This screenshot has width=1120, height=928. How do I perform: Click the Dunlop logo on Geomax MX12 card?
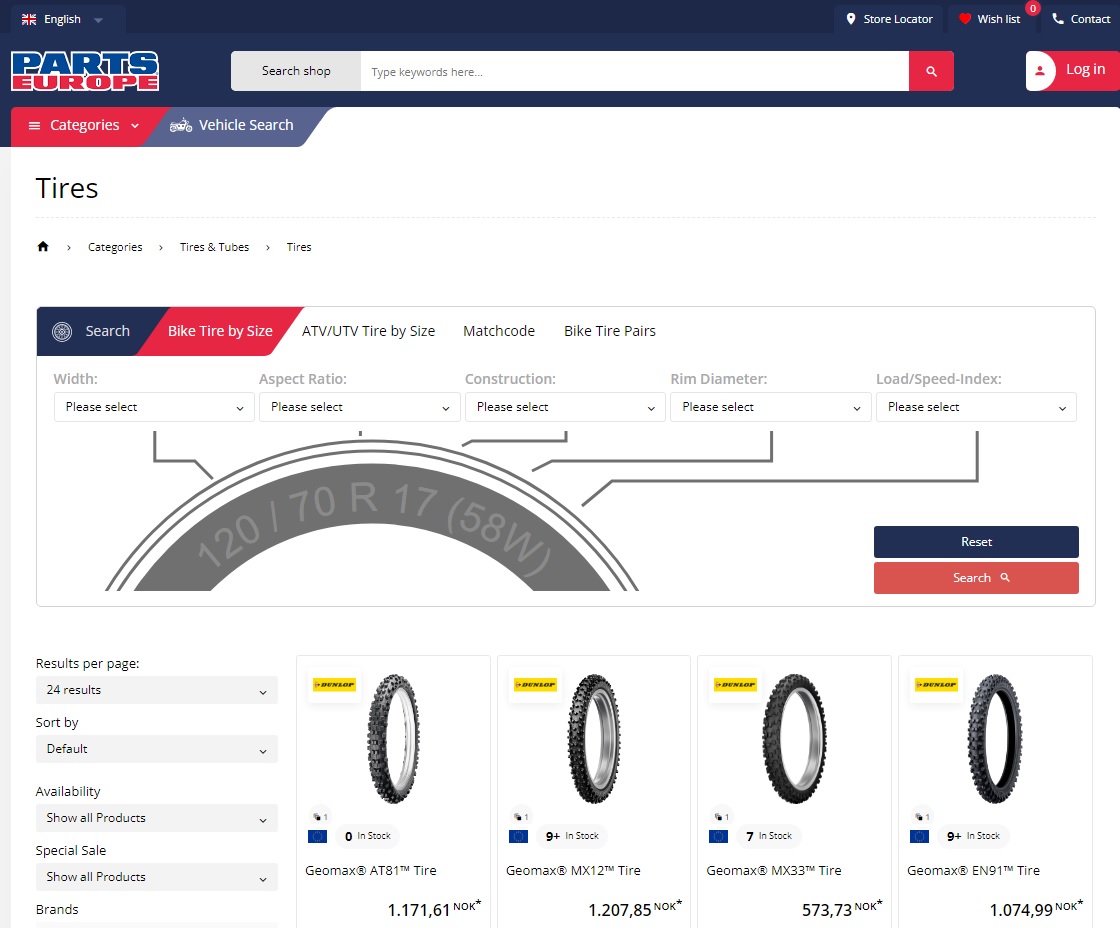tap(535, 684)
